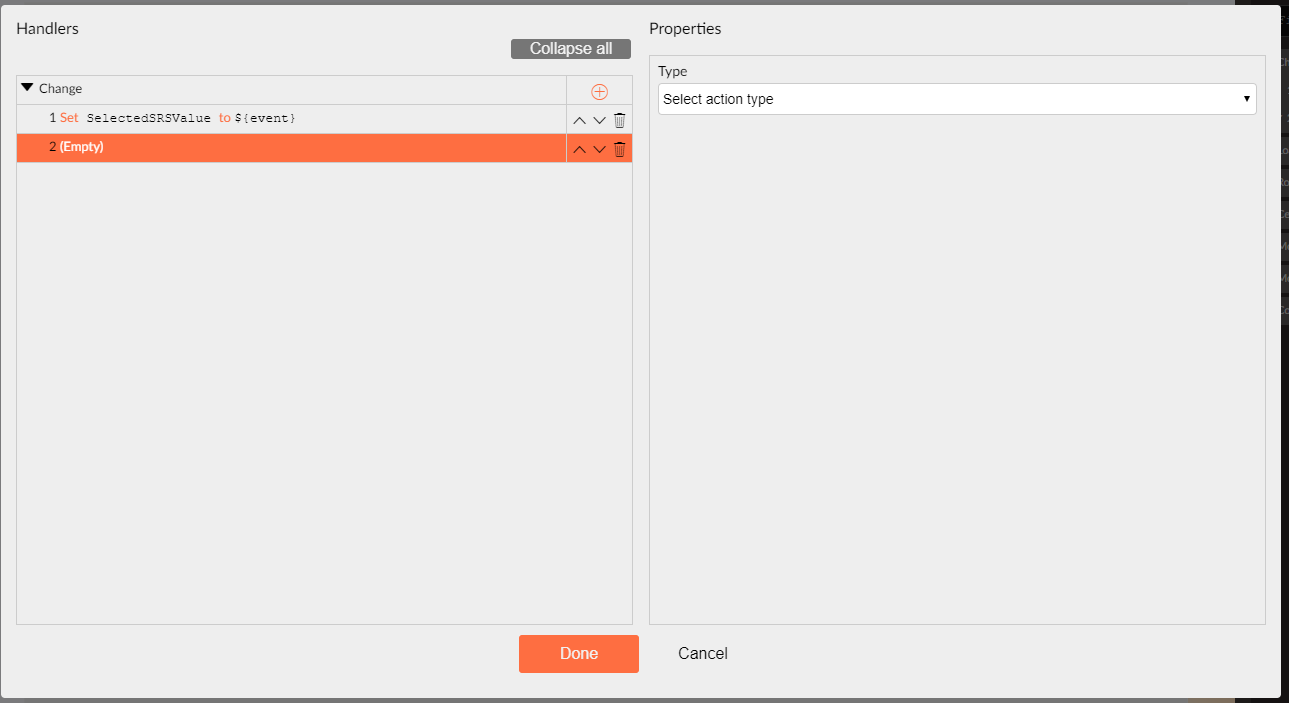Click the Handlers panel heading
The image size is (1289, 703).
[x=46, y=28]
